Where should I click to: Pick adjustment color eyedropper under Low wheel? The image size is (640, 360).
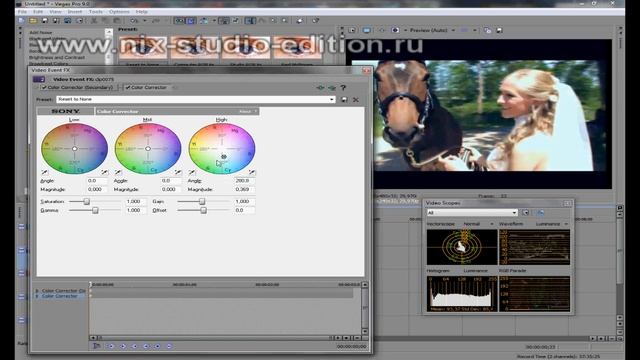click(x=104, y=172)
